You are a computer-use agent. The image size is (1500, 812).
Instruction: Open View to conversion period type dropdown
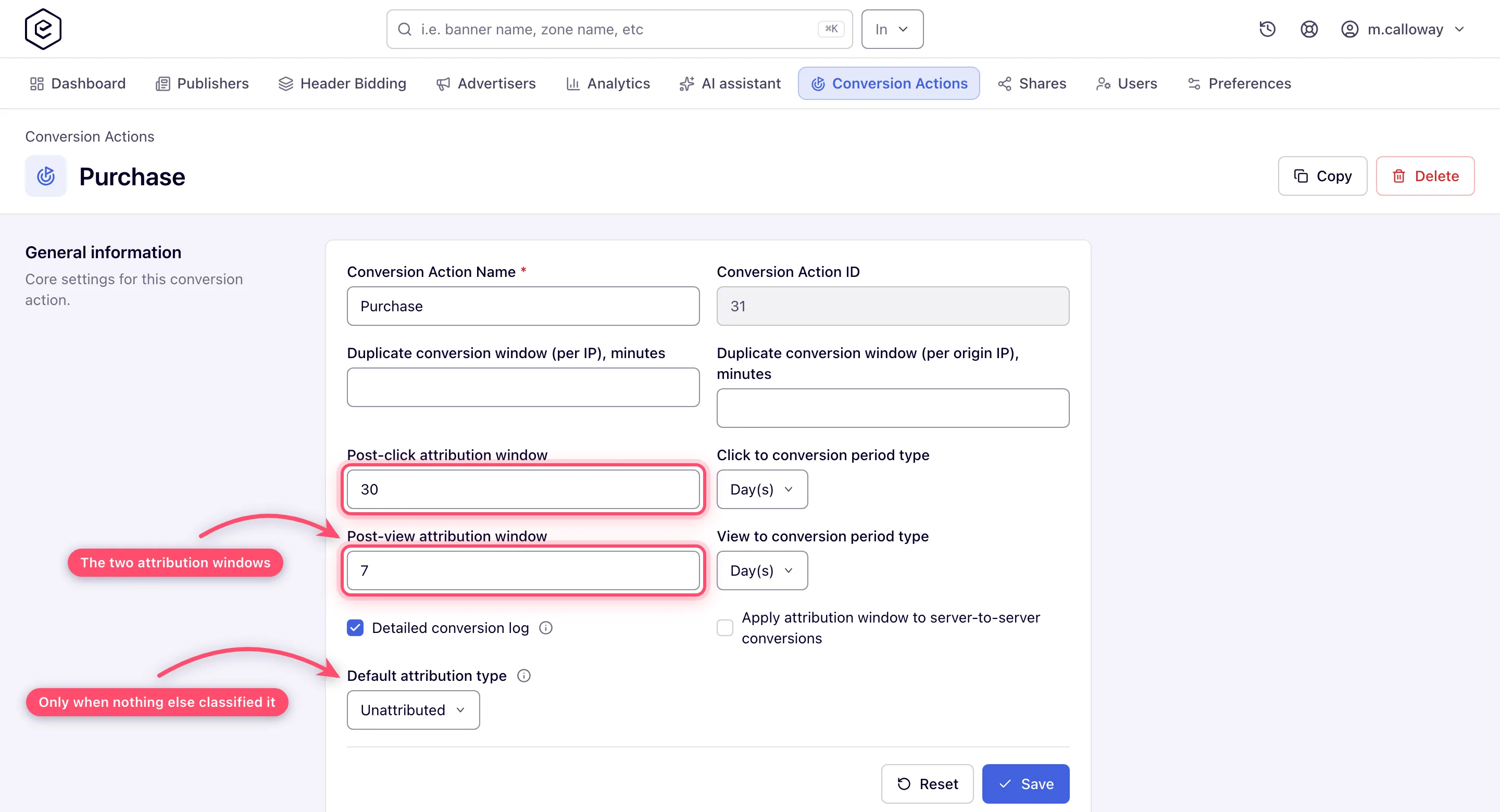(762, 570)
